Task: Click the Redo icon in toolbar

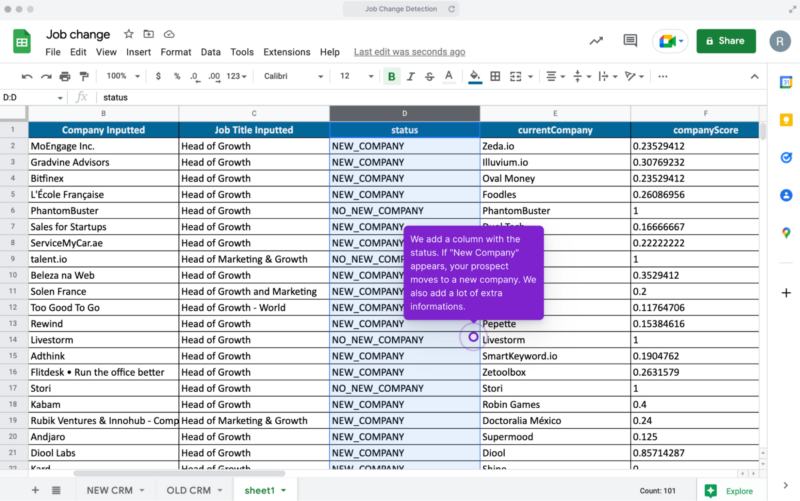Action: [46, 77]
